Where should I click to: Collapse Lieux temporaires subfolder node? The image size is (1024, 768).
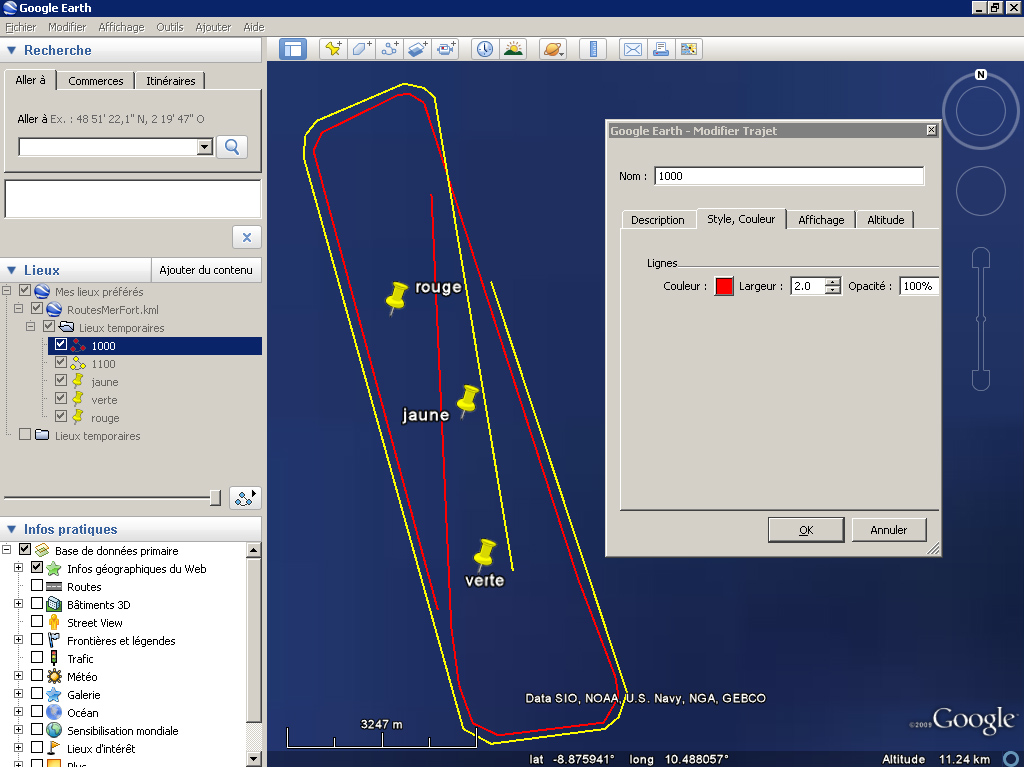pos(30,327)
